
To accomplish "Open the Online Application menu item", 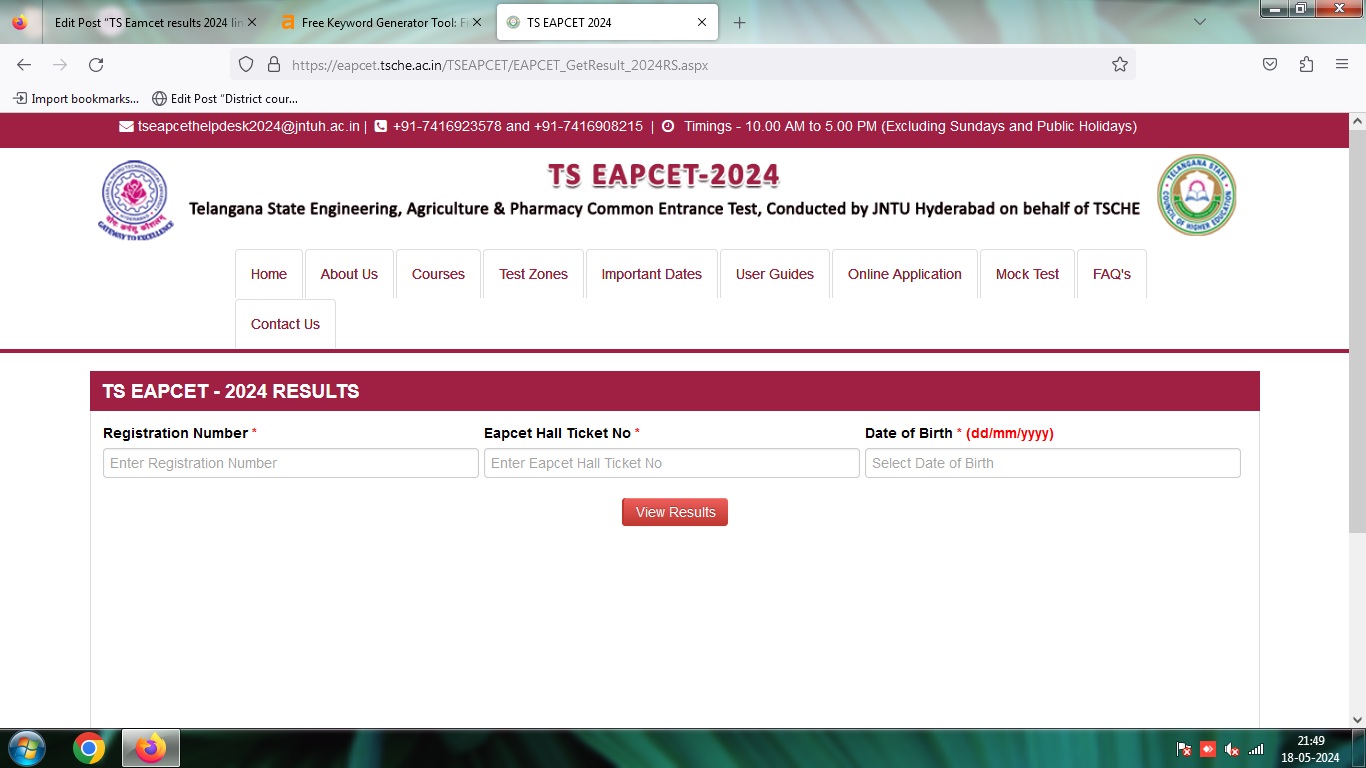I will coord(905,274).
